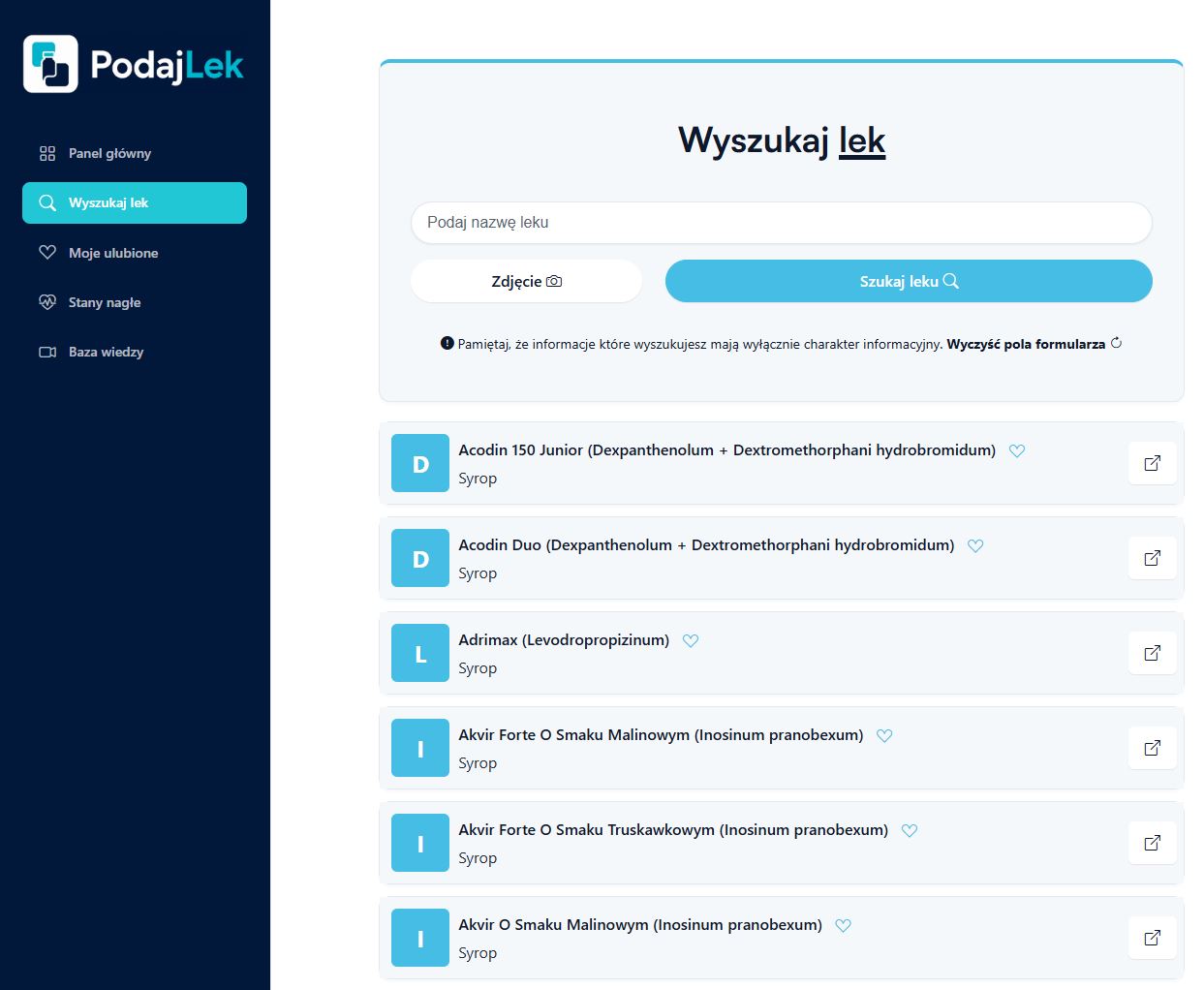Go to Stany nagłe section

[135, 302]
